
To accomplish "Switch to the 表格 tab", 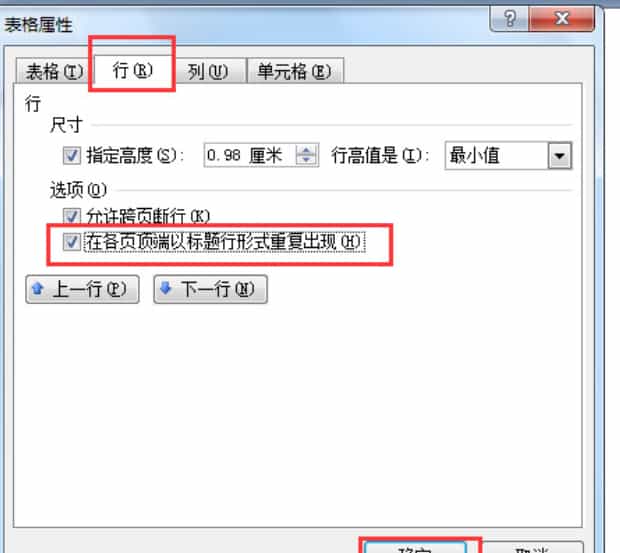I will [53, 72].
